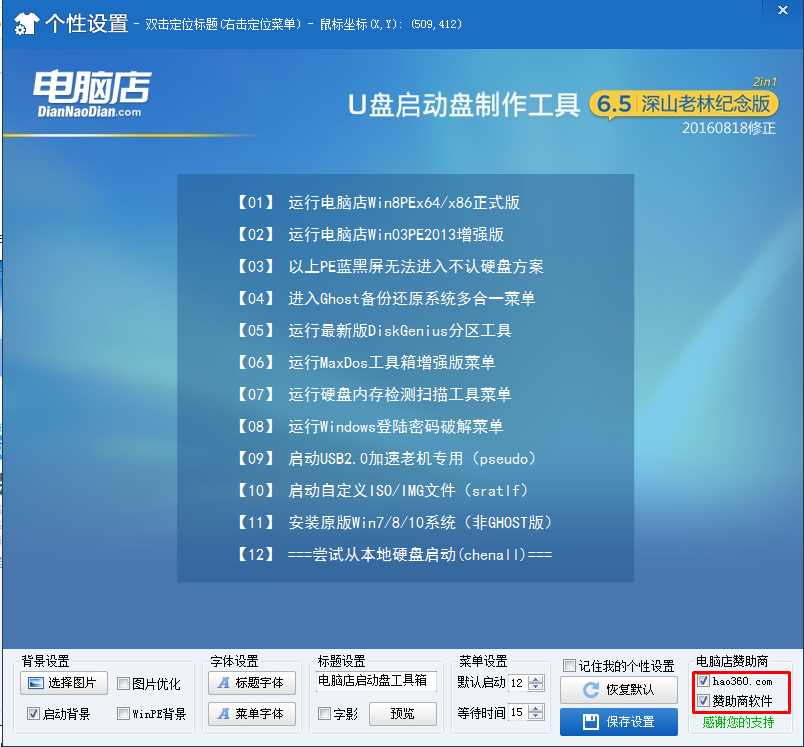Click the floppy disk icon on 保存设置
Screen dimensions: 804x747
(x=590, y=721)
